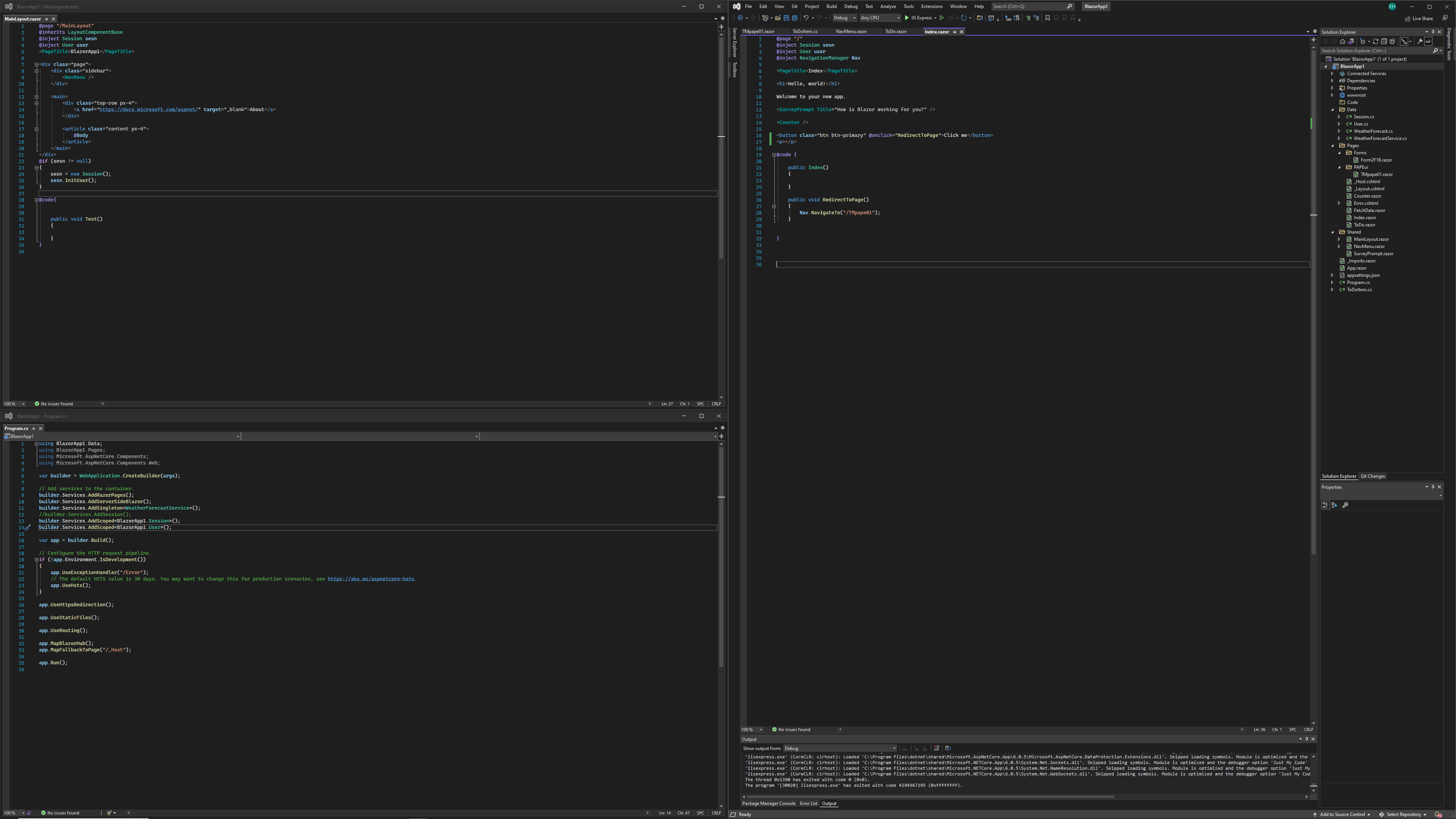The height and width of the screenshot is (819, 1456).
Task: Undo the last action in toolbar
Action: [806, 18]
